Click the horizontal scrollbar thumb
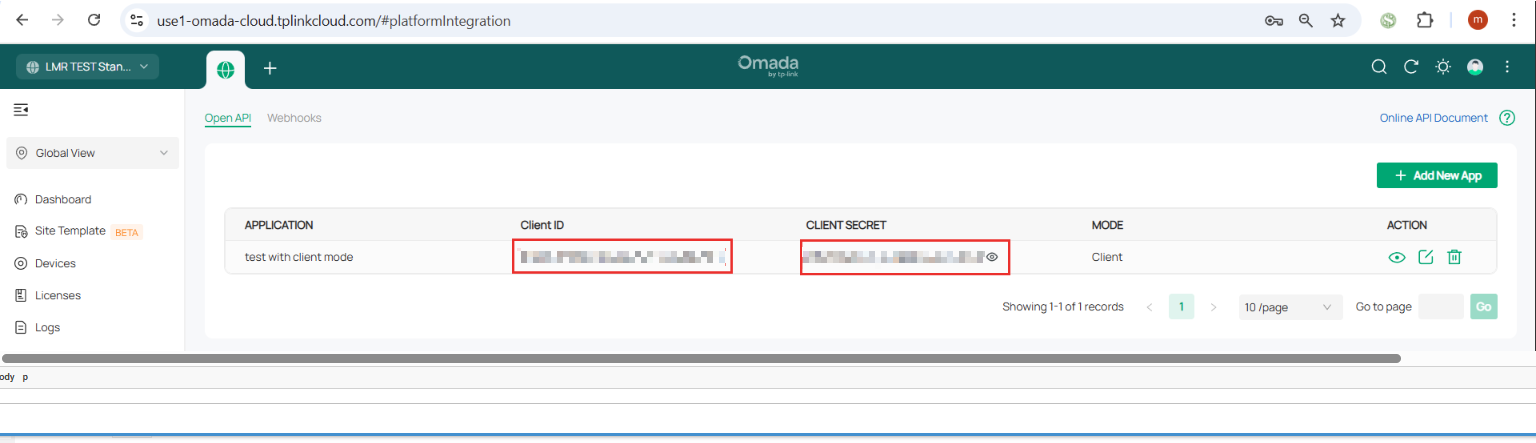This screenshot has height=443, width=1536. 702,357
